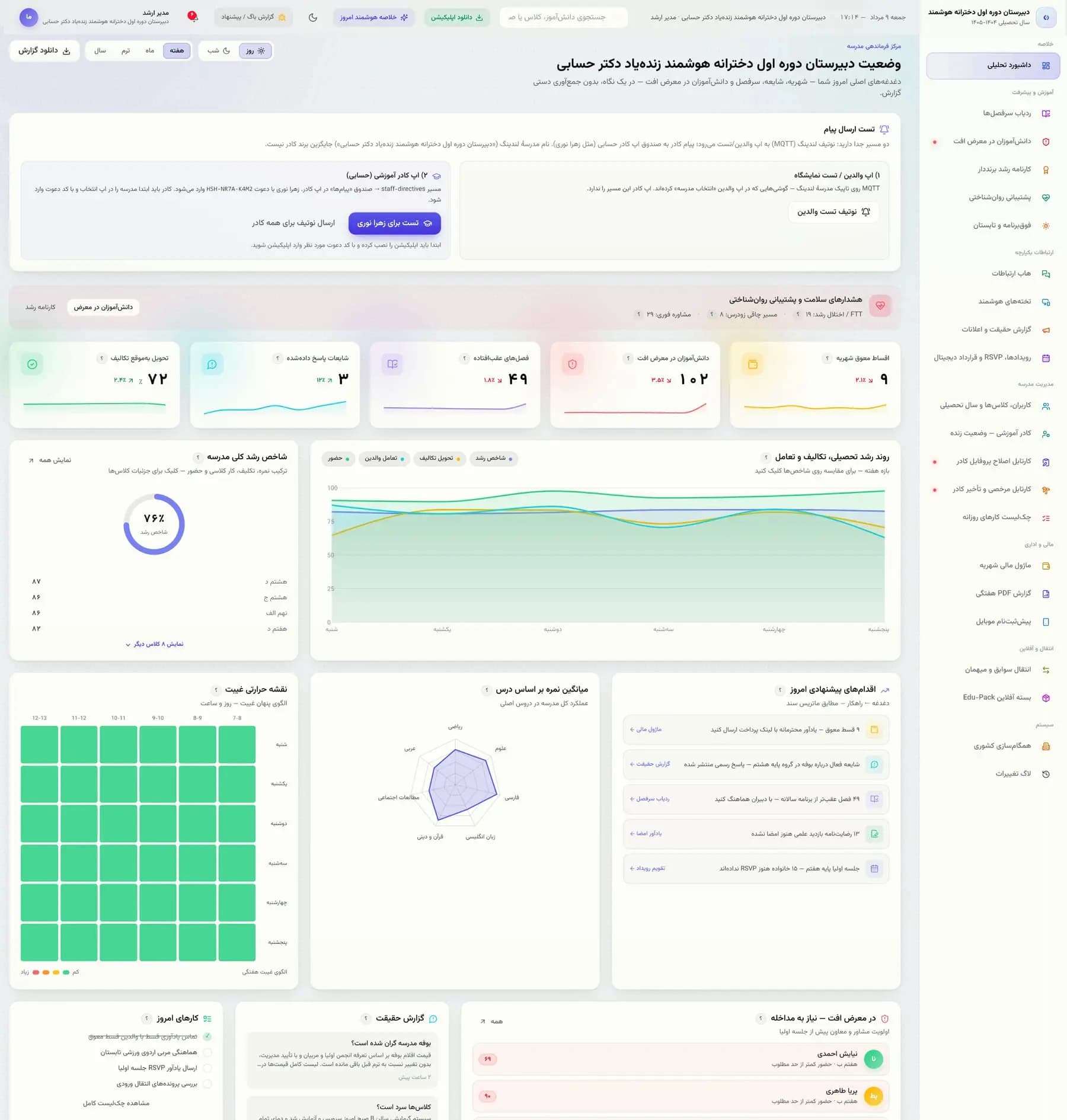Click the square icon beside the sidebar school name
Image resolution: width=1067 pixels, height=1120 pixels.
pos(1046,17)
